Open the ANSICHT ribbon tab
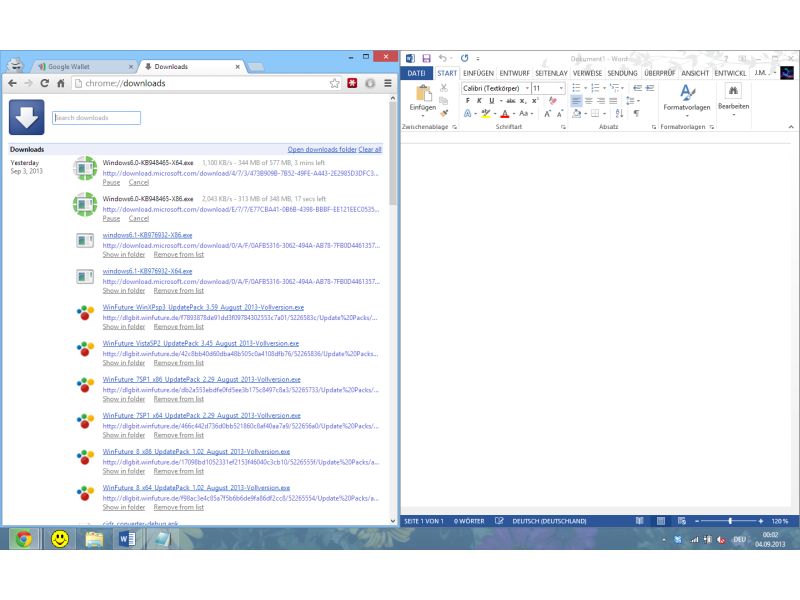 pyautogui.click(x=695, y=73)
